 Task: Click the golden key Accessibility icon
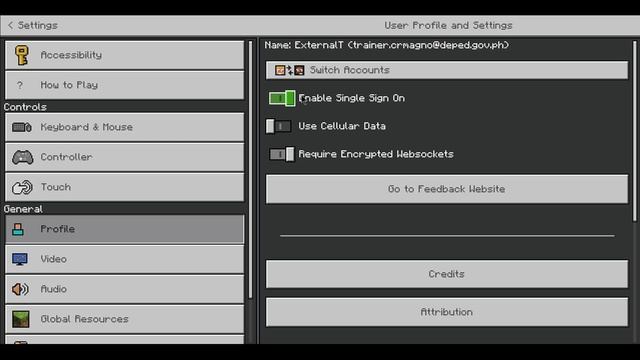coord(21,55)
